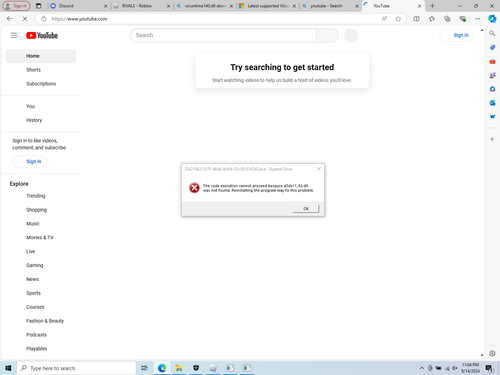This screenshot has width=500, height=375.
Task: Open Podcasts under Explore
Action: point(41,335)
